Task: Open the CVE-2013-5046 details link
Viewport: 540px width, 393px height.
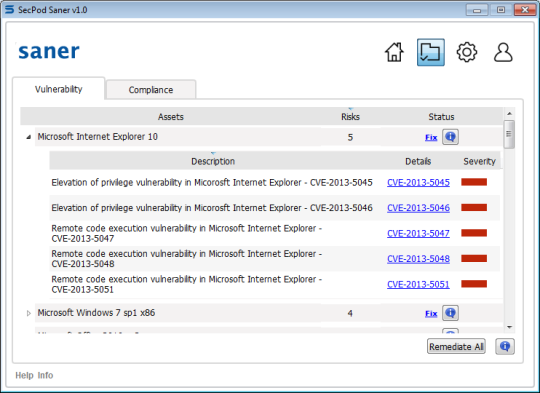Action: (x=418, y=208)
